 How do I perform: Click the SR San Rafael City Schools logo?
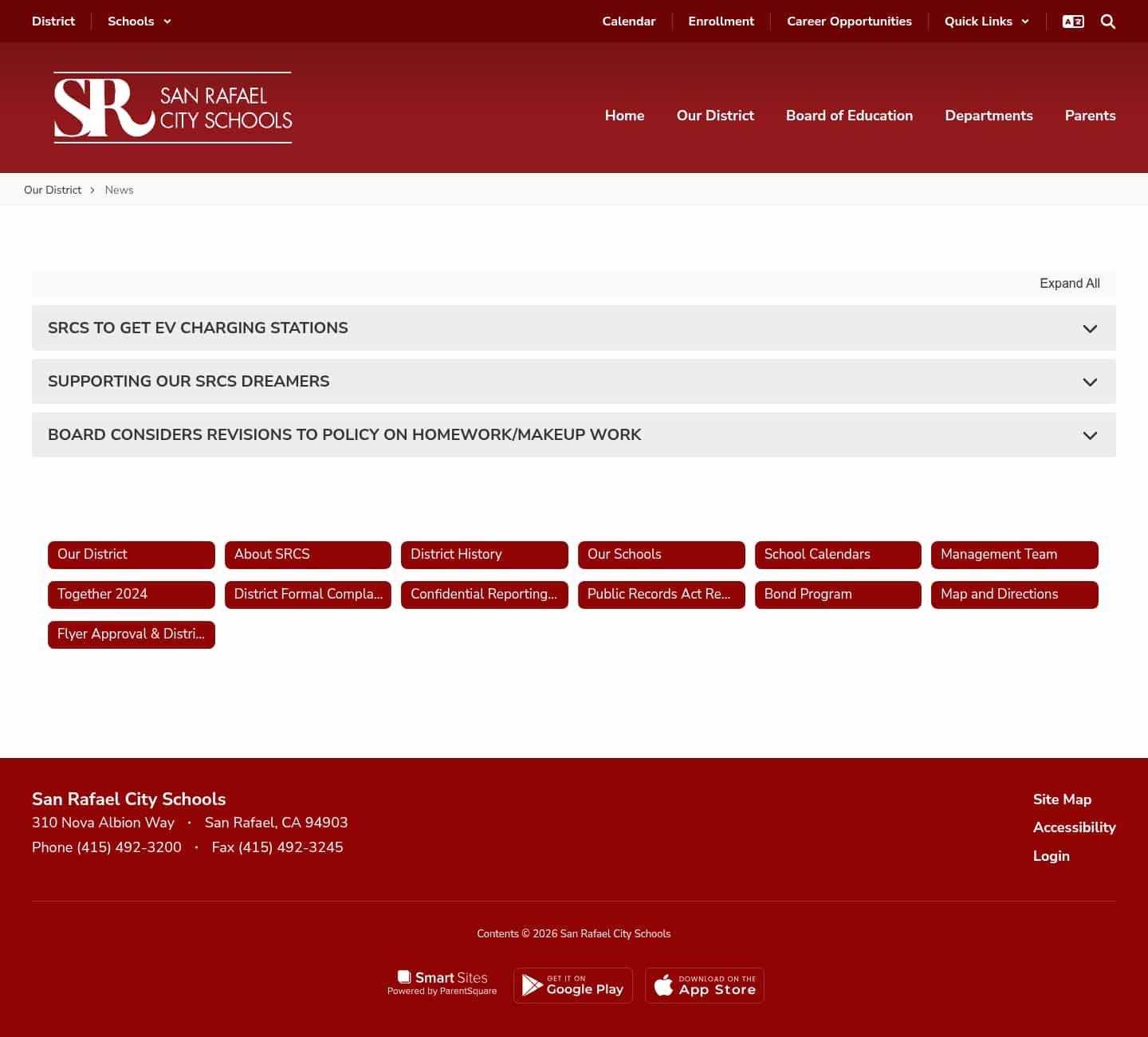pos(172,107)
